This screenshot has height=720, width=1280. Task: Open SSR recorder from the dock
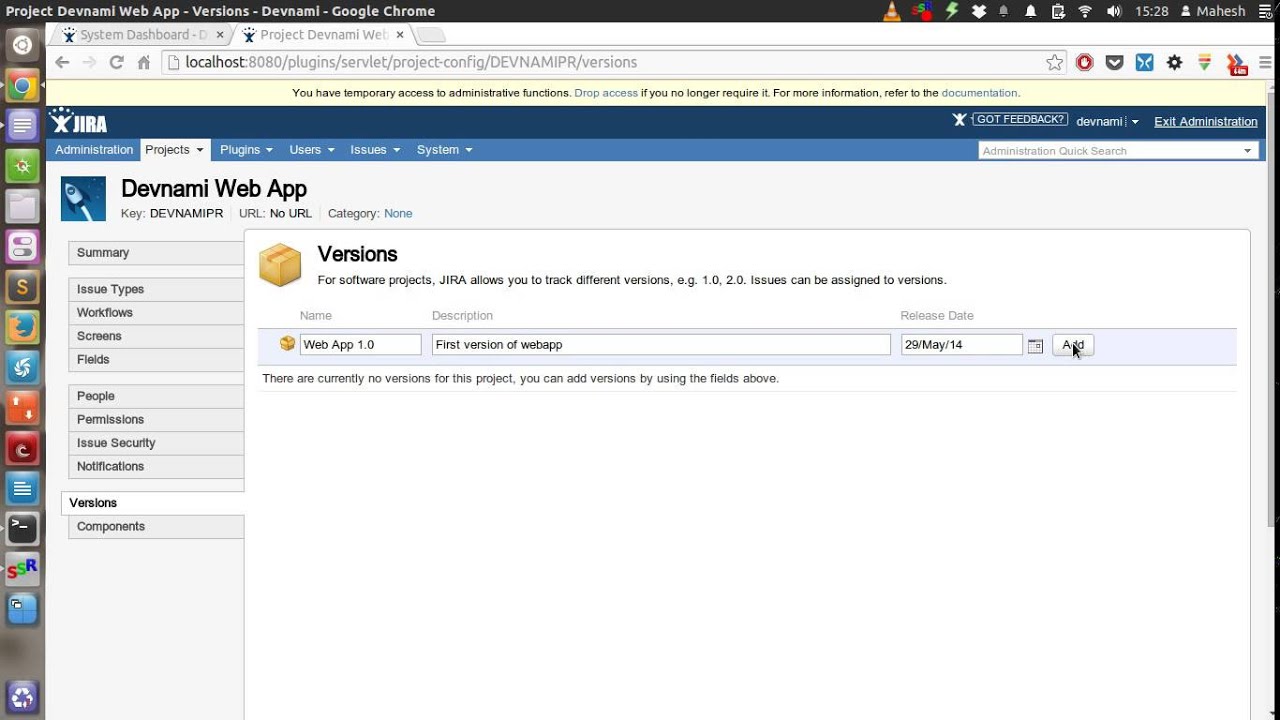22,569
